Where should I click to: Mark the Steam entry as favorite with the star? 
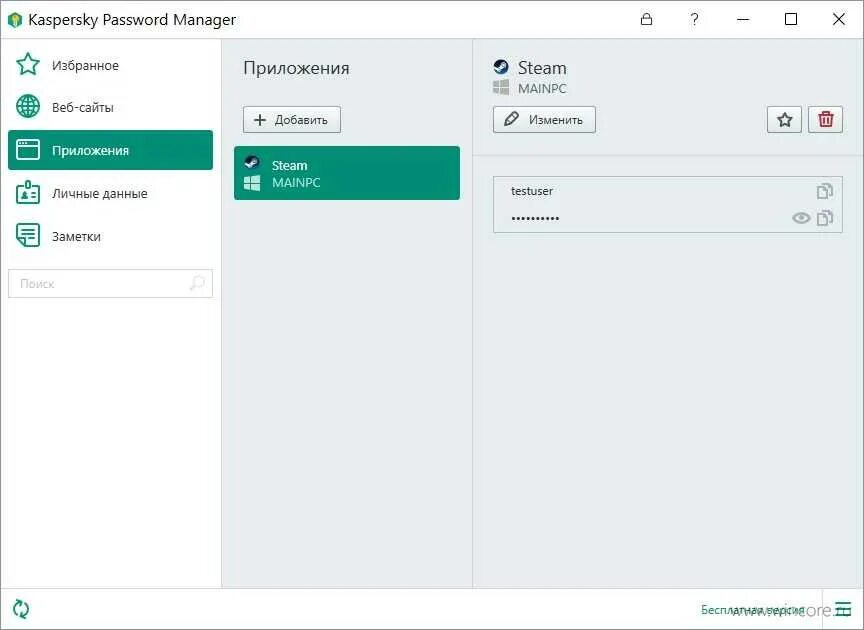coord(784,120)
